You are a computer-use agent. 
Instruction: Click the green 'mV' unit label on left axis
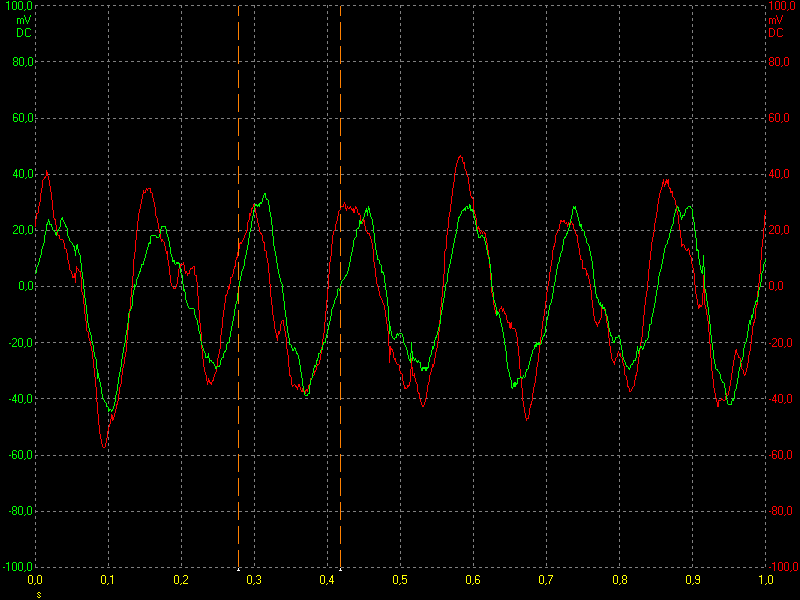pyautogui.click(x=23, y=20)
